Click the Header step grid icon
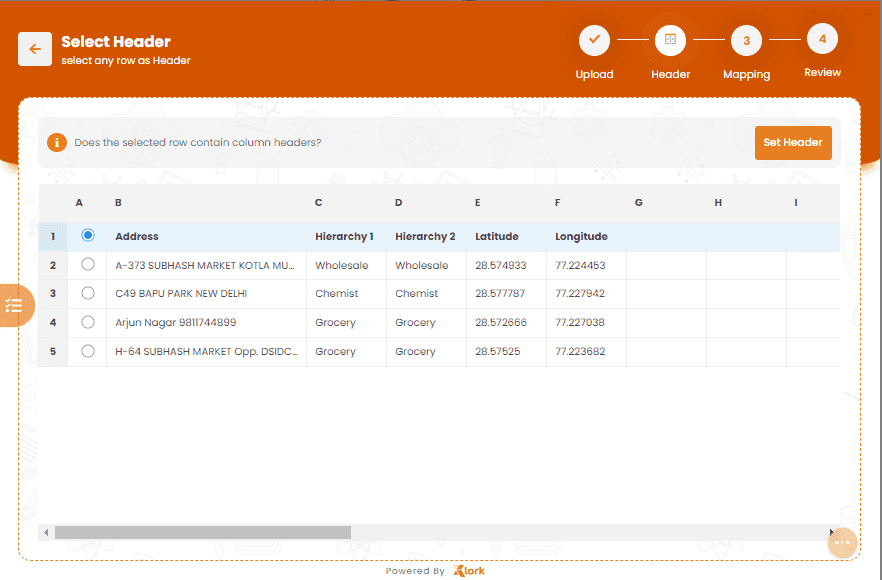Viewport: 882px width, 580px height. tap(670, 40)
